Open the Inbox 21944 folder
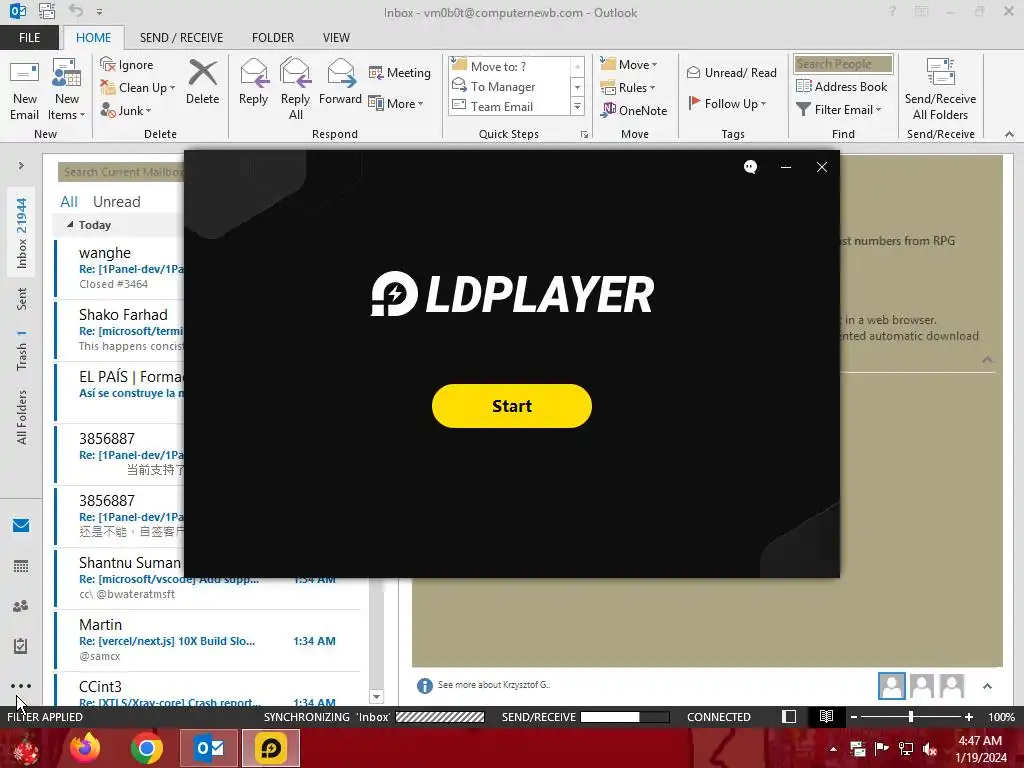1024x768 pixels. tap(22, 233)
